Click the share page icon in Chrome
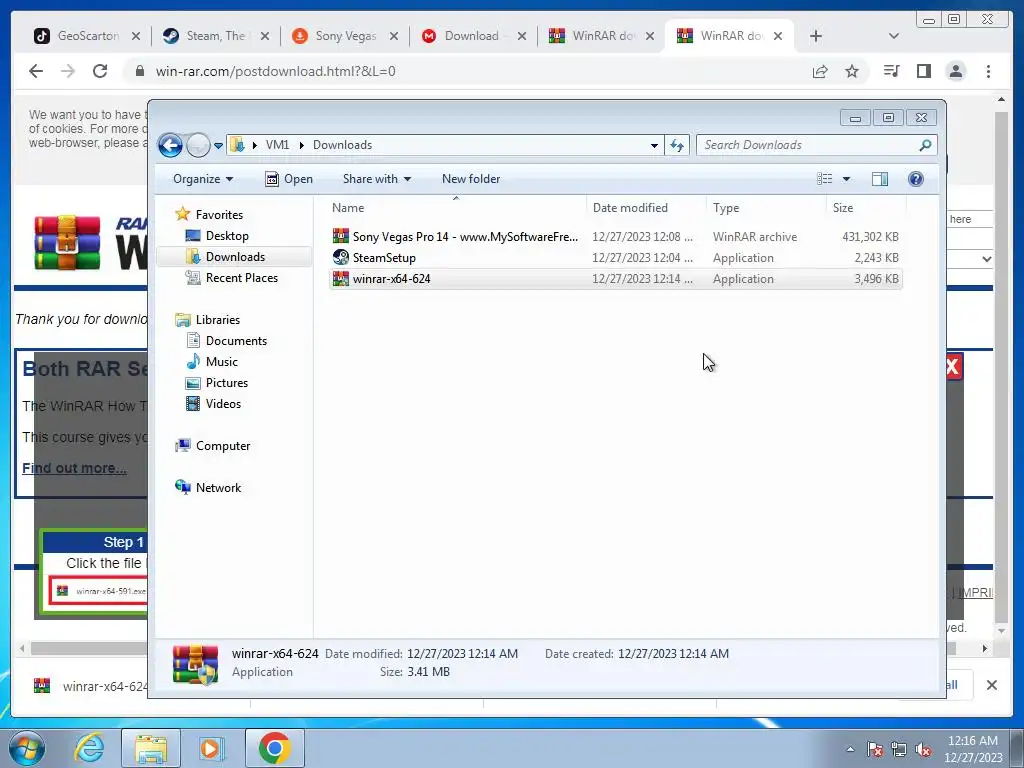Viewport: 1024px width, 768px height. 820,71
